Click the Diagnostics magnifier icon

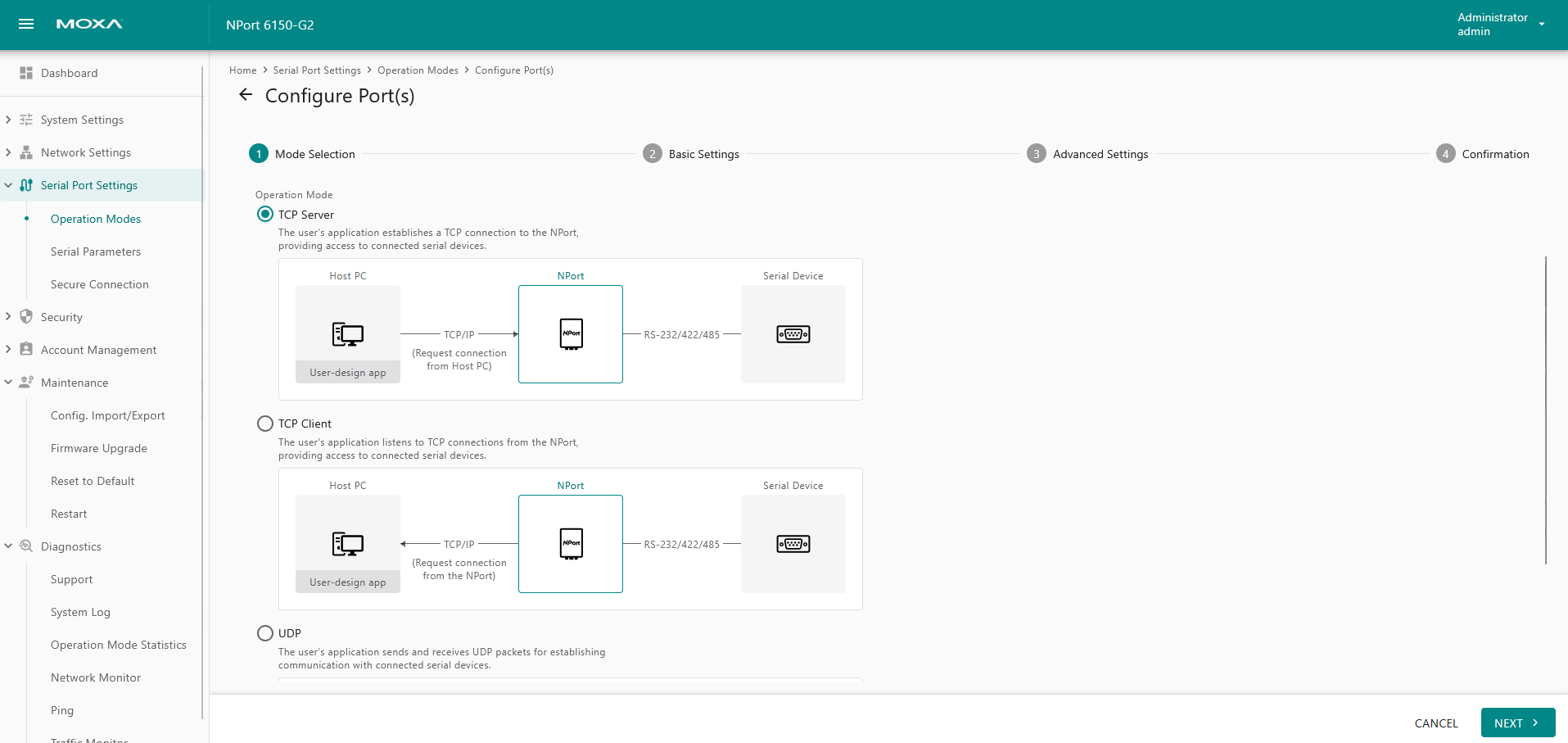pos(26,546)
